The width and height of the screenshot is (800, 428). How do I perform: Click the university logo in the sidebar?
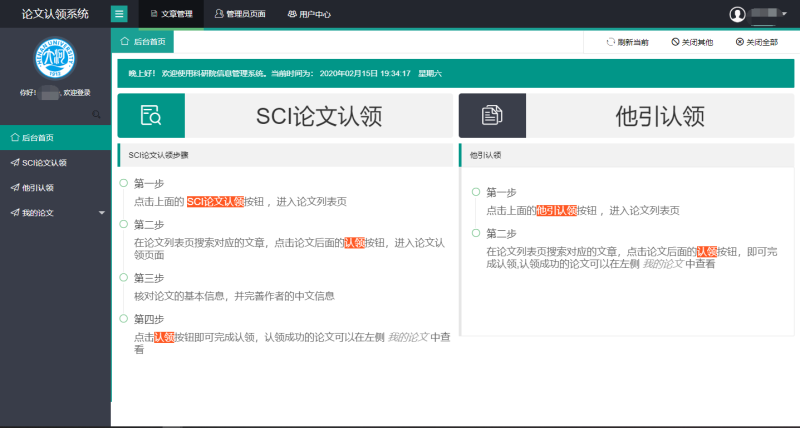pos(55,58)
